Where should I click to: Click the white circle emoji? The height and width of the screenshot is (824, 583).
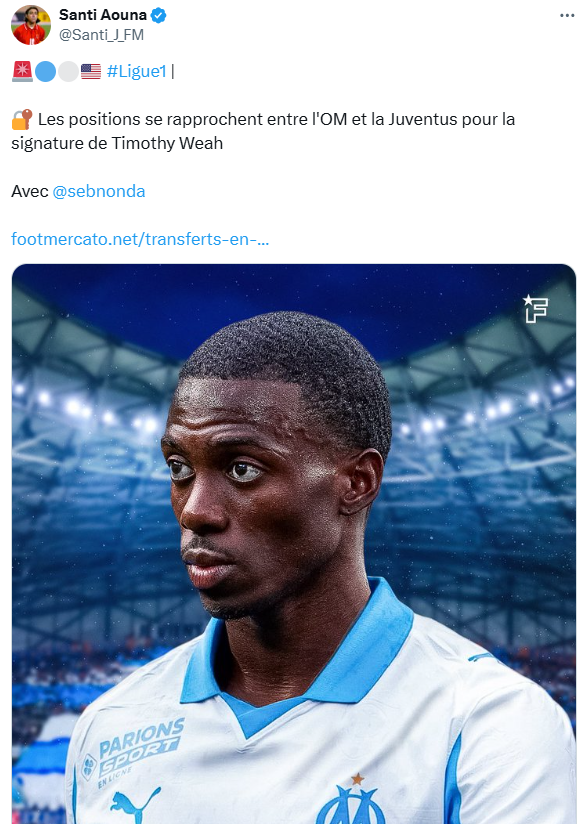[x=68, y=71]
